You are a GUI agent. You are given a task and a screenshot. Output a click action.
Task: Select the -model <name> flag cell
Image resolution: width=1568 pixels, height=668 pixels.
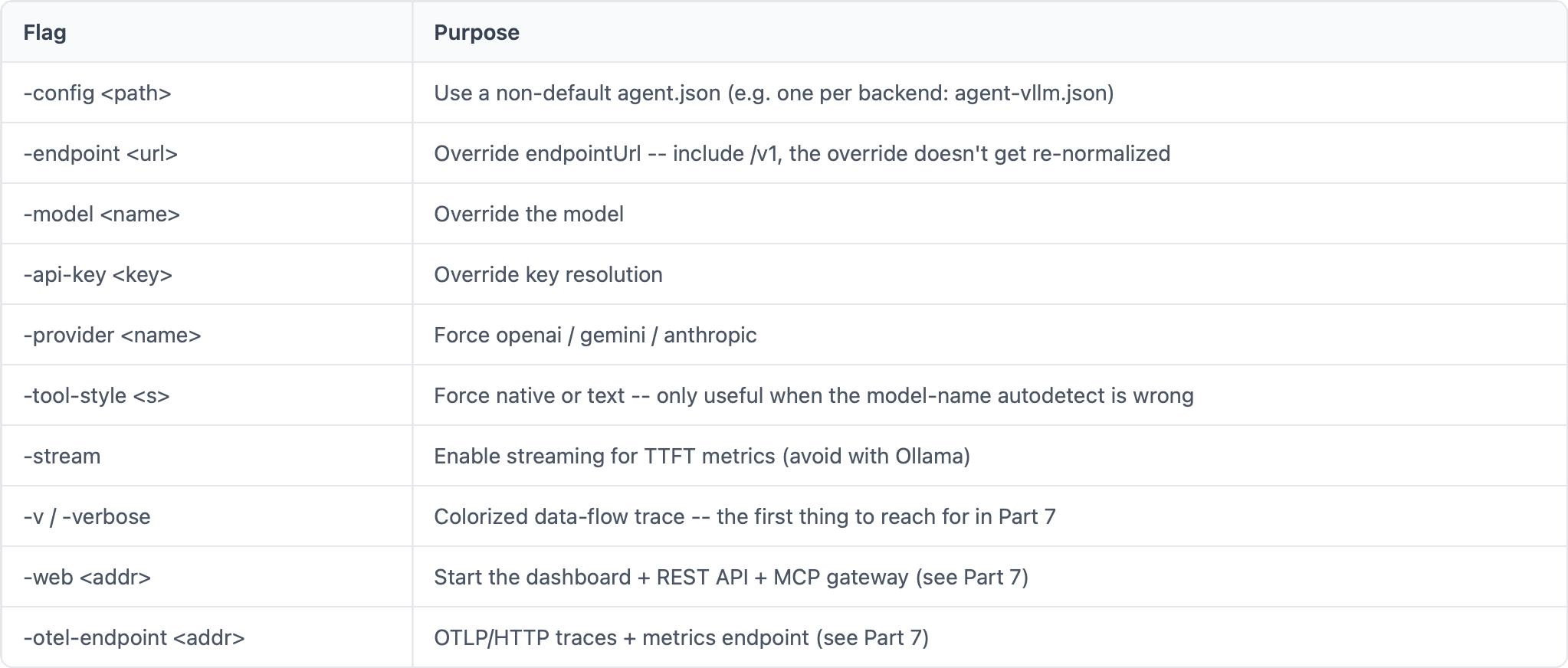point(207,214)
